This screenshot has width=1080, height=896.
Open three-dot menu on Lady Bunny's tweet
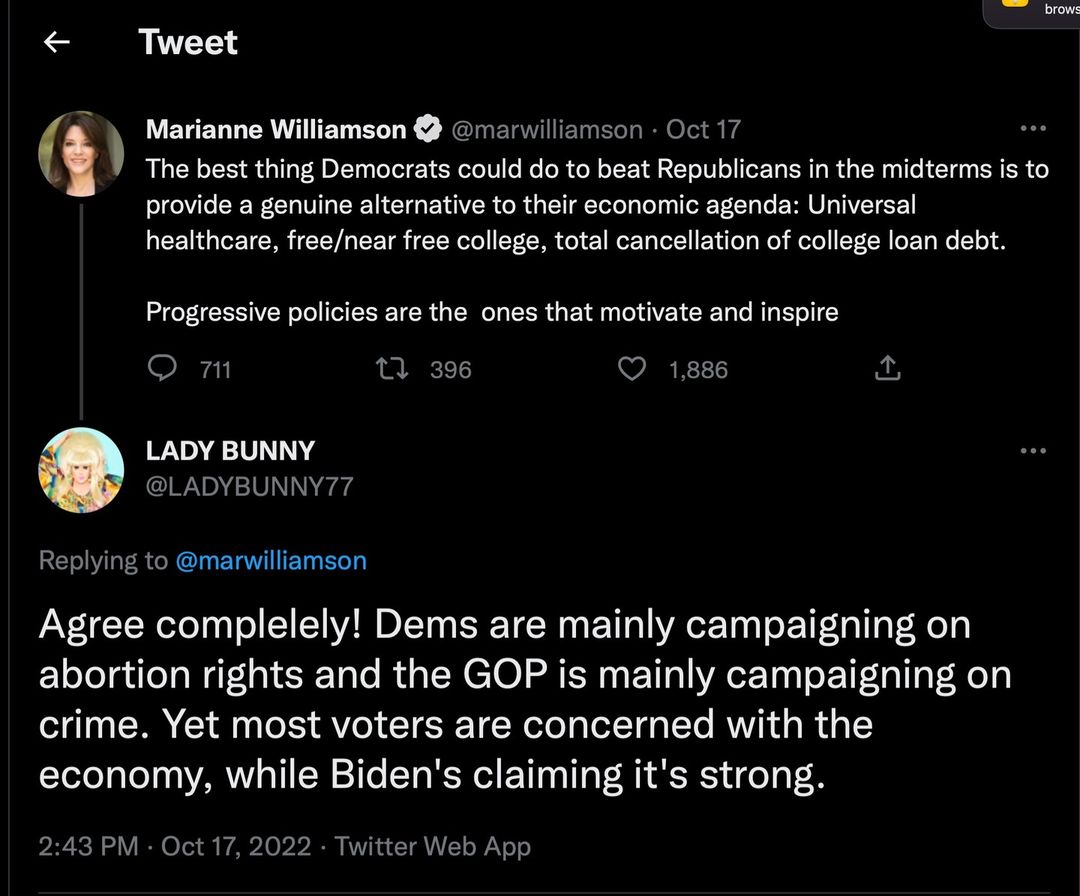1032,450
